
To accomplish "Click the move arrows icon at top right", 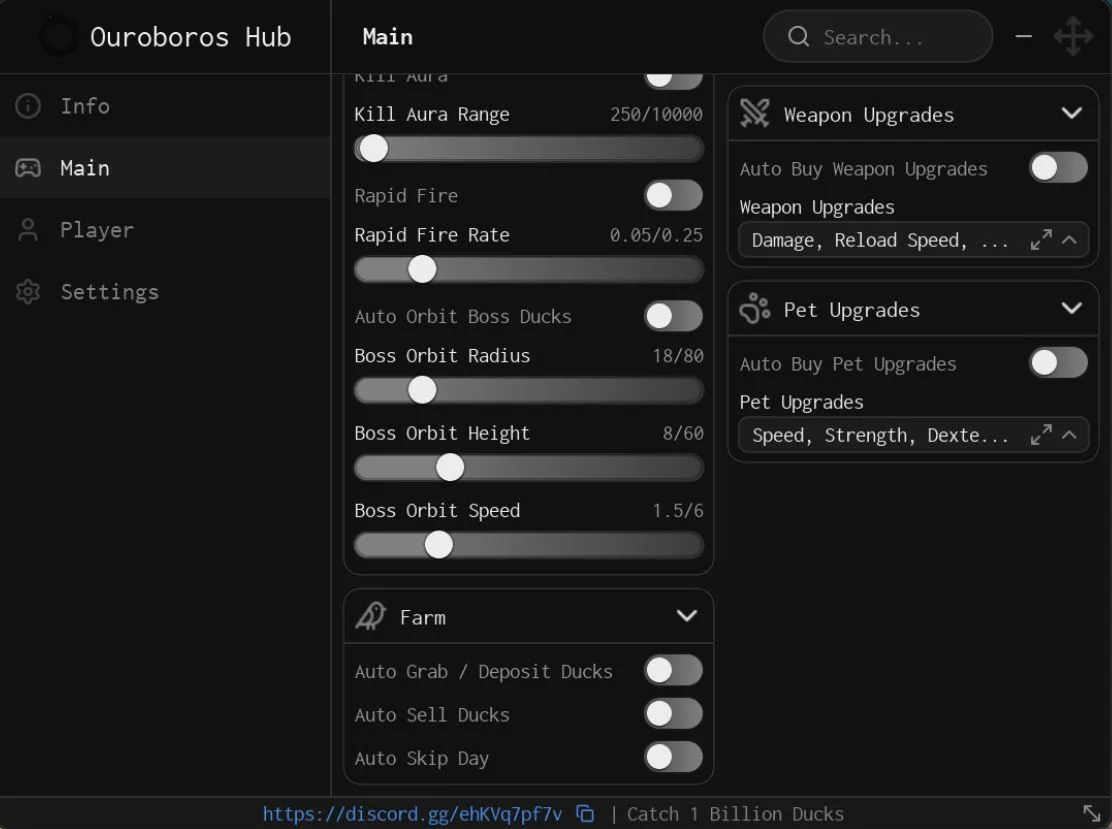I will coord(1073,36).
